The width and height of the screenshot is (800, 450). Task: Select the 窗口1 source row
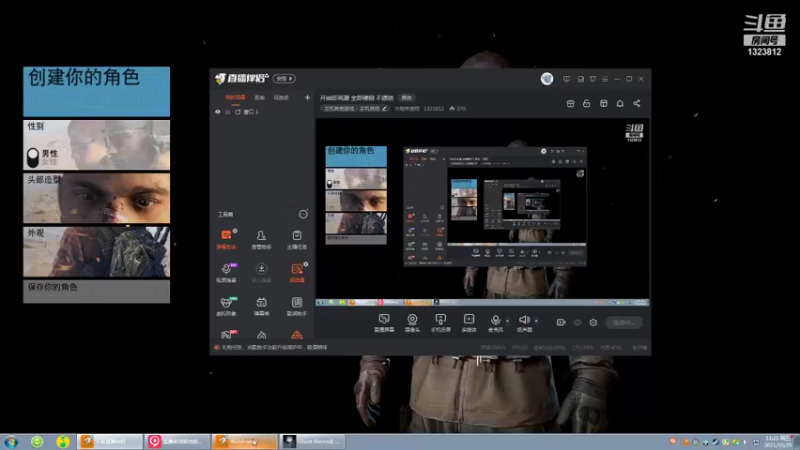[262, 112]
